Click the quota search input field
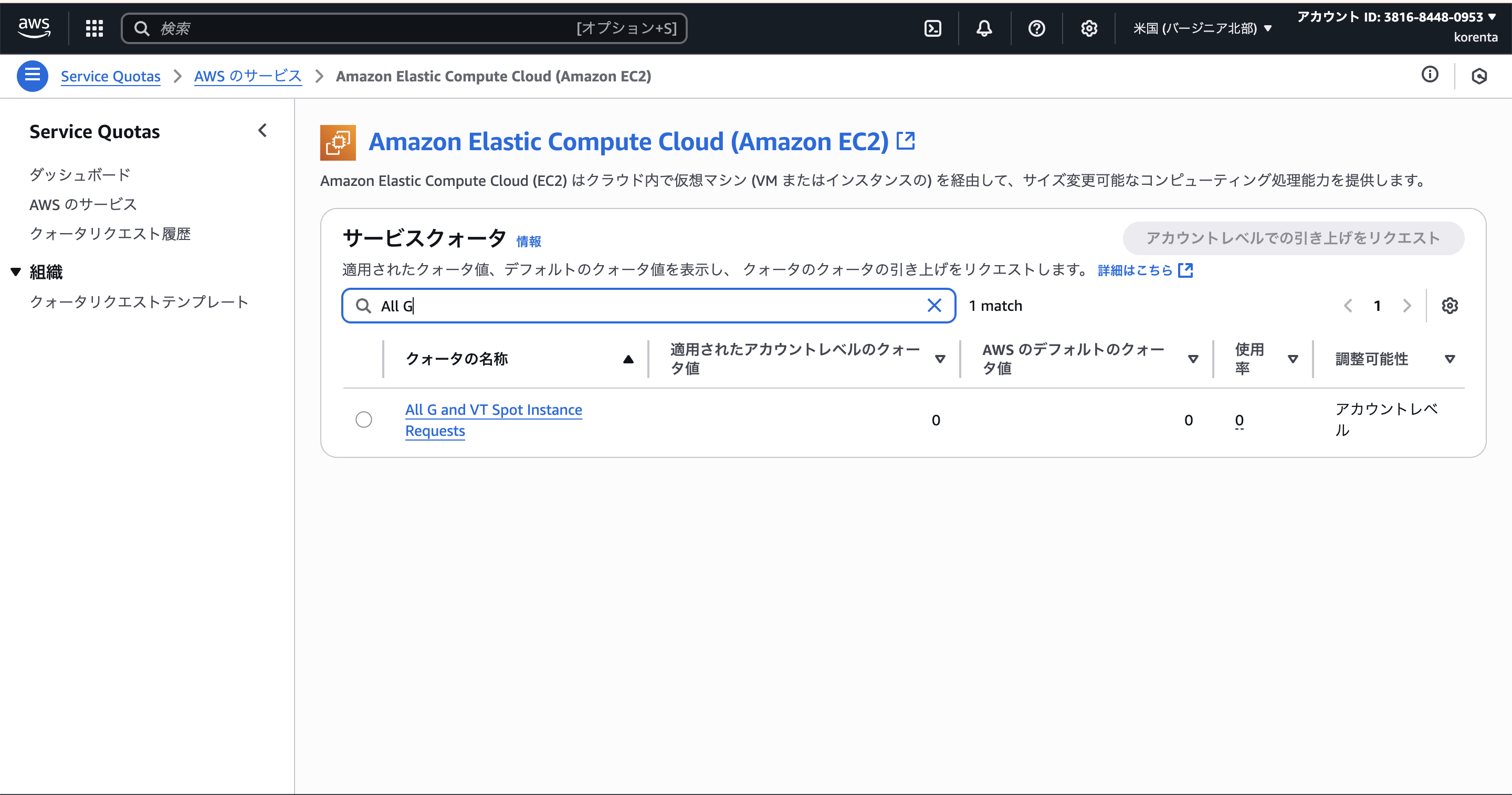 point(646,305)
